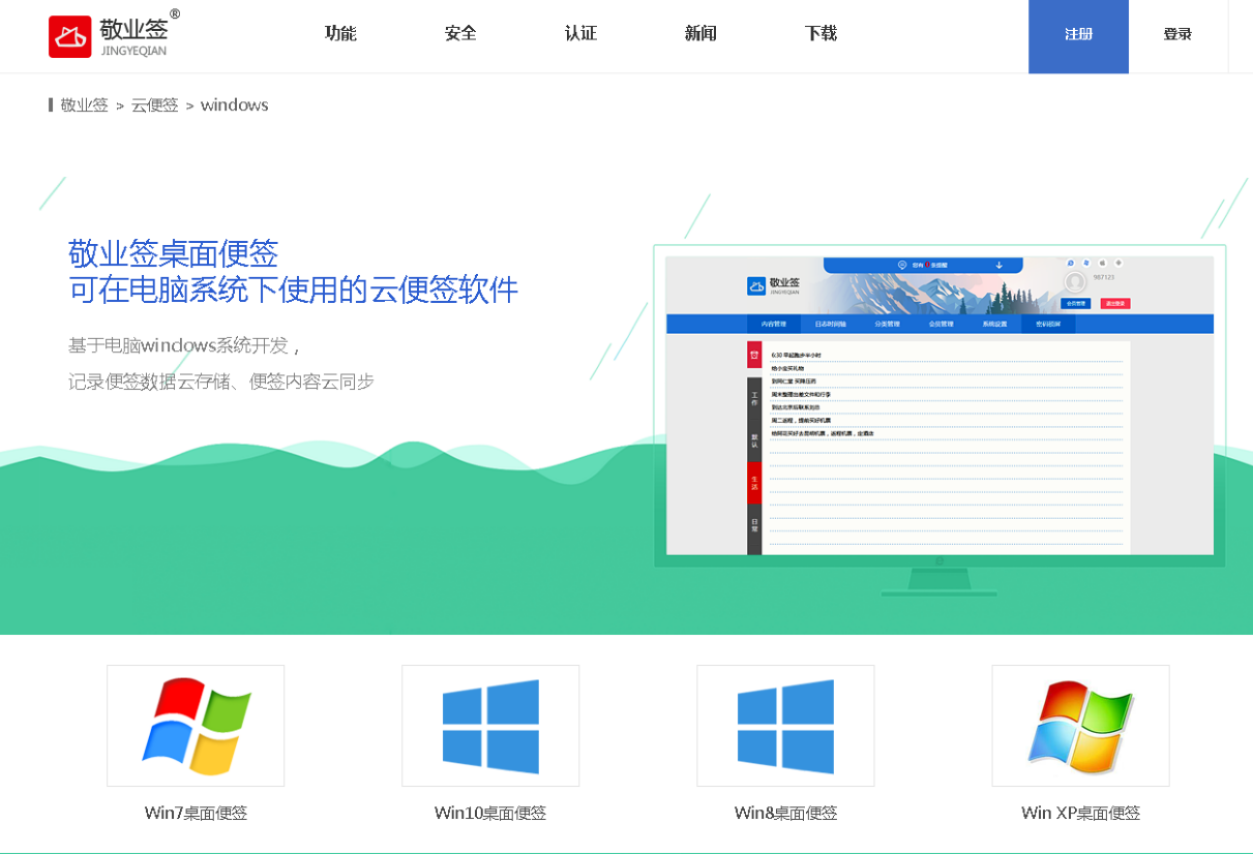Click the monitor app preview screenshot
Viewport: 1253px width, 854px height.
pyautogui.click(x=939, y=405)
